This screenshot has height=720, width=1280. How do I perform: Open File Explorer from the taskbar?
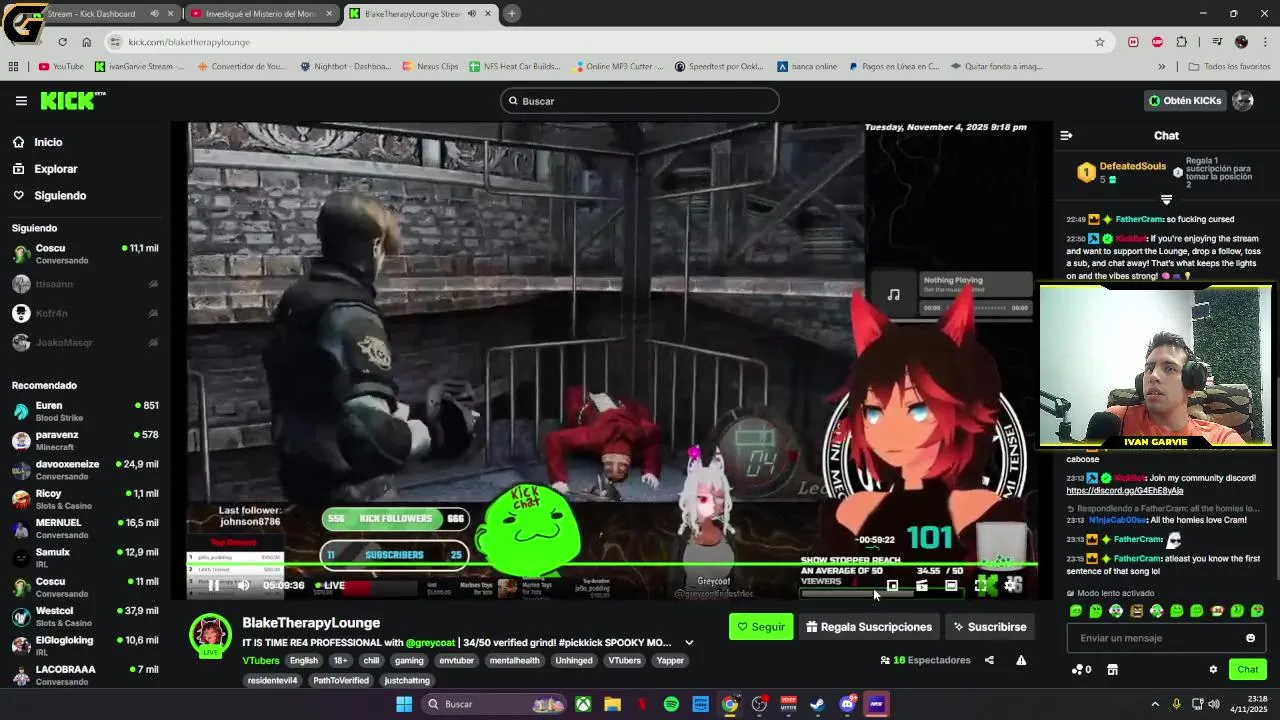(x=612, y=704)
